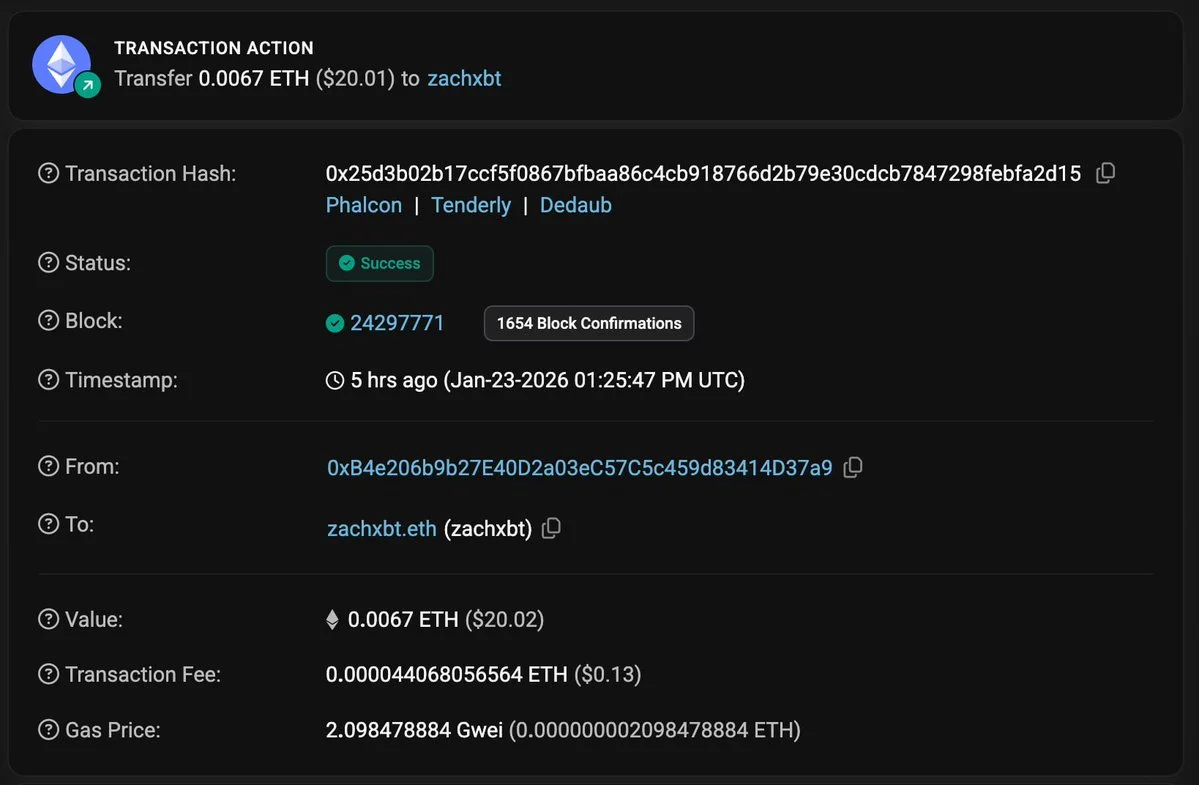Click the 1654 Block Confirmations badge
The height and width of the screenshot is (785, 1199).
coord(589,323)
